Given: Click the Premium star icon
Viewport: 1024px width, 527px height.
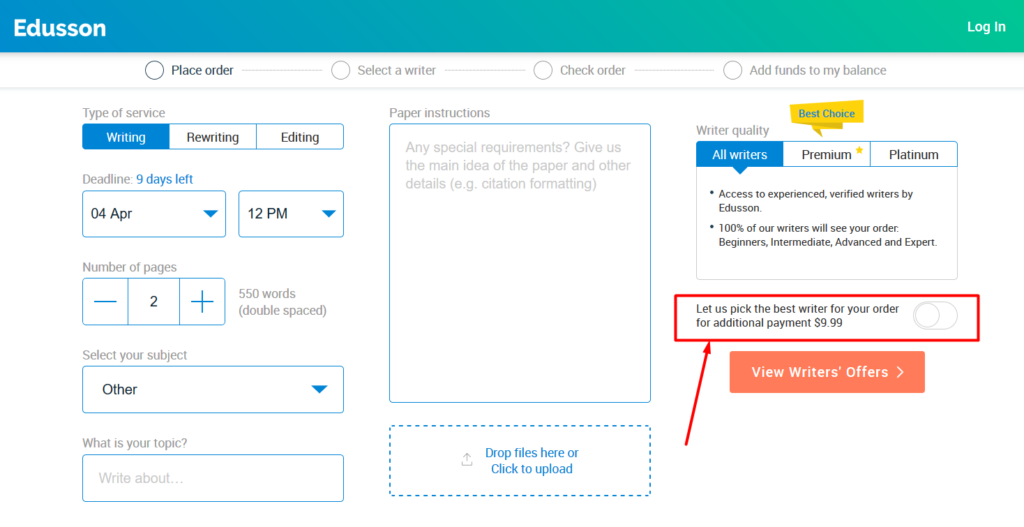Looking at the screenshot, I should point(859,150).
